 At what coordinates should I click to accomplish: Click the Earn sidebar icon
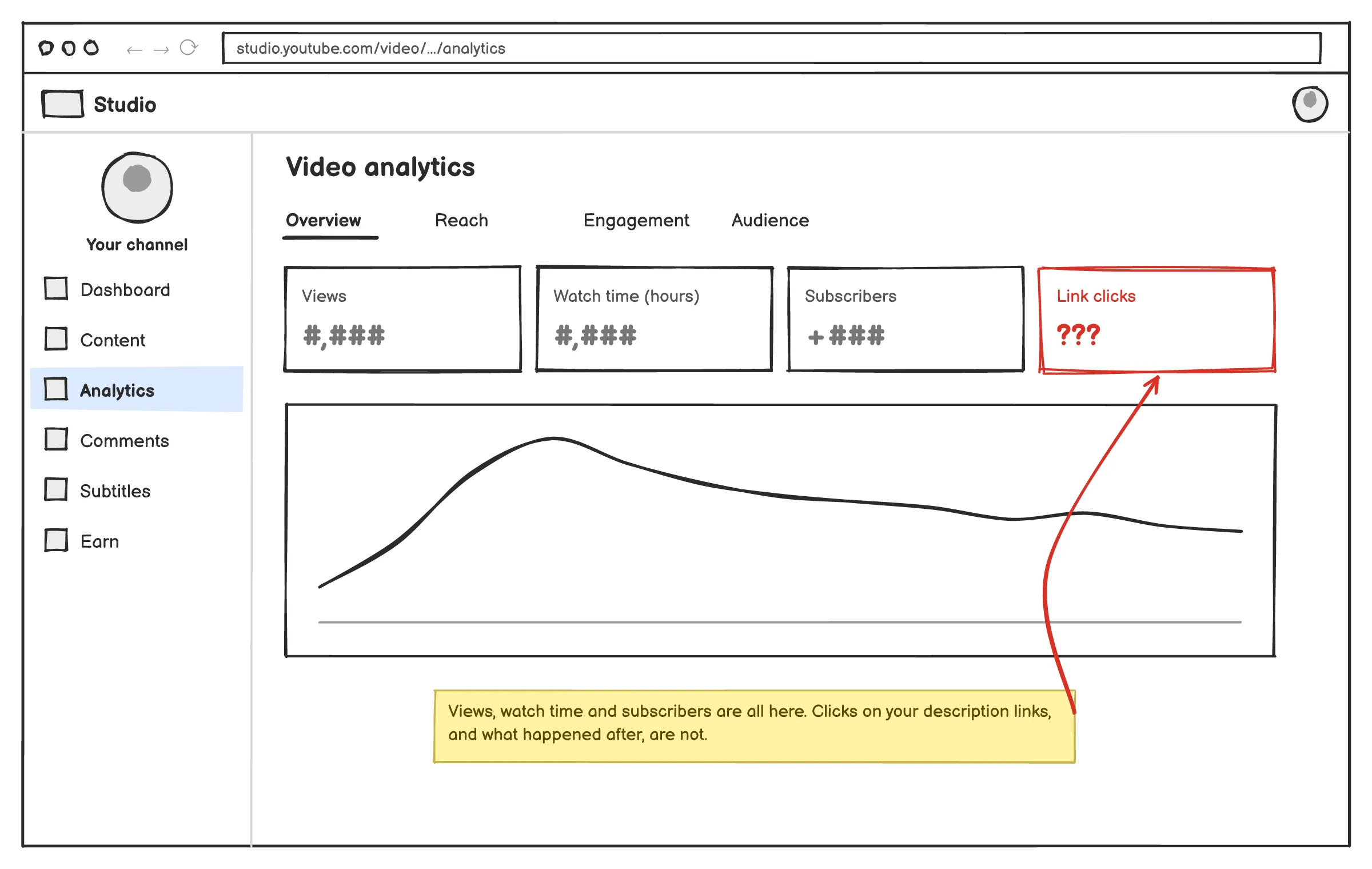(x=56, y=540)
